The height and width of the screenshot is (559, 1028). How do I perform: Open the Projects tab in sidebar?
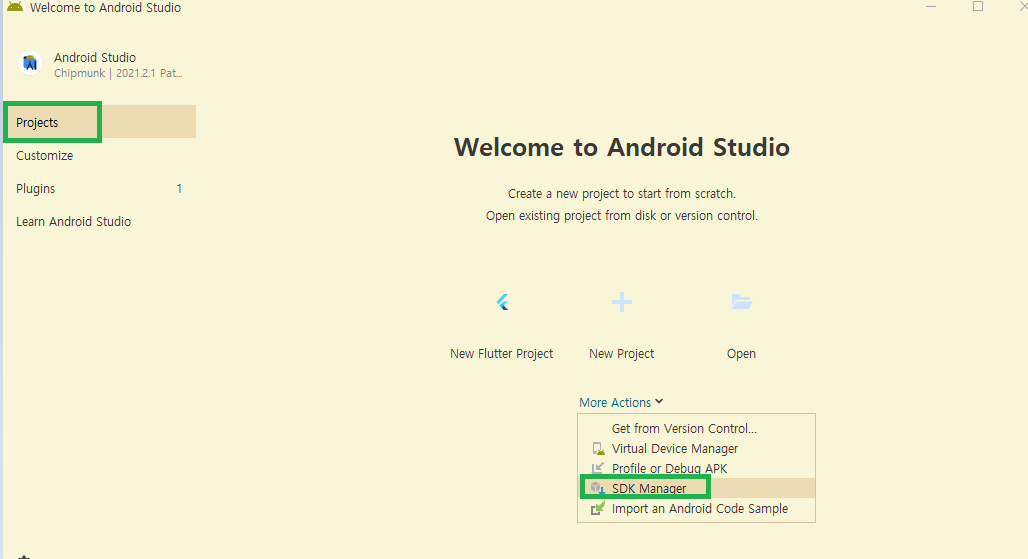coord(100,122)
